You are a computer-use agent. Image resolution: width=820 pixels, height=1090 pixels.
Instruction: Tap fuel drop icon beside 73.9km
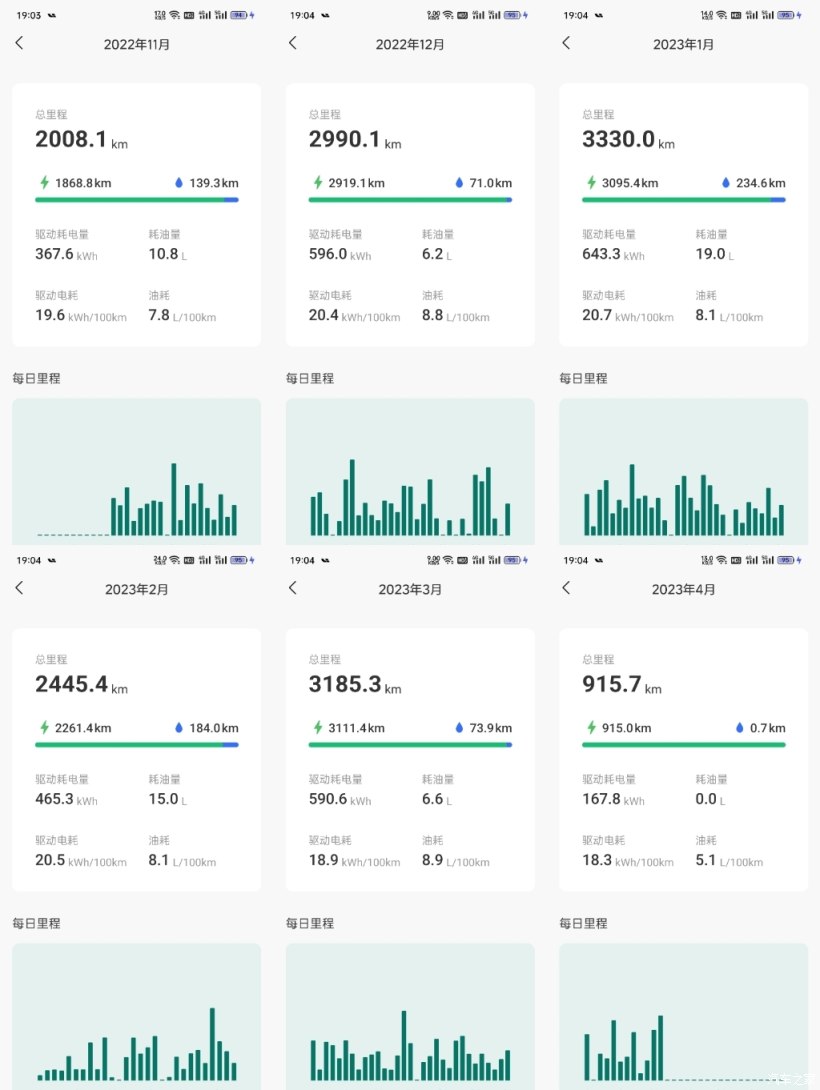point(459,727)
